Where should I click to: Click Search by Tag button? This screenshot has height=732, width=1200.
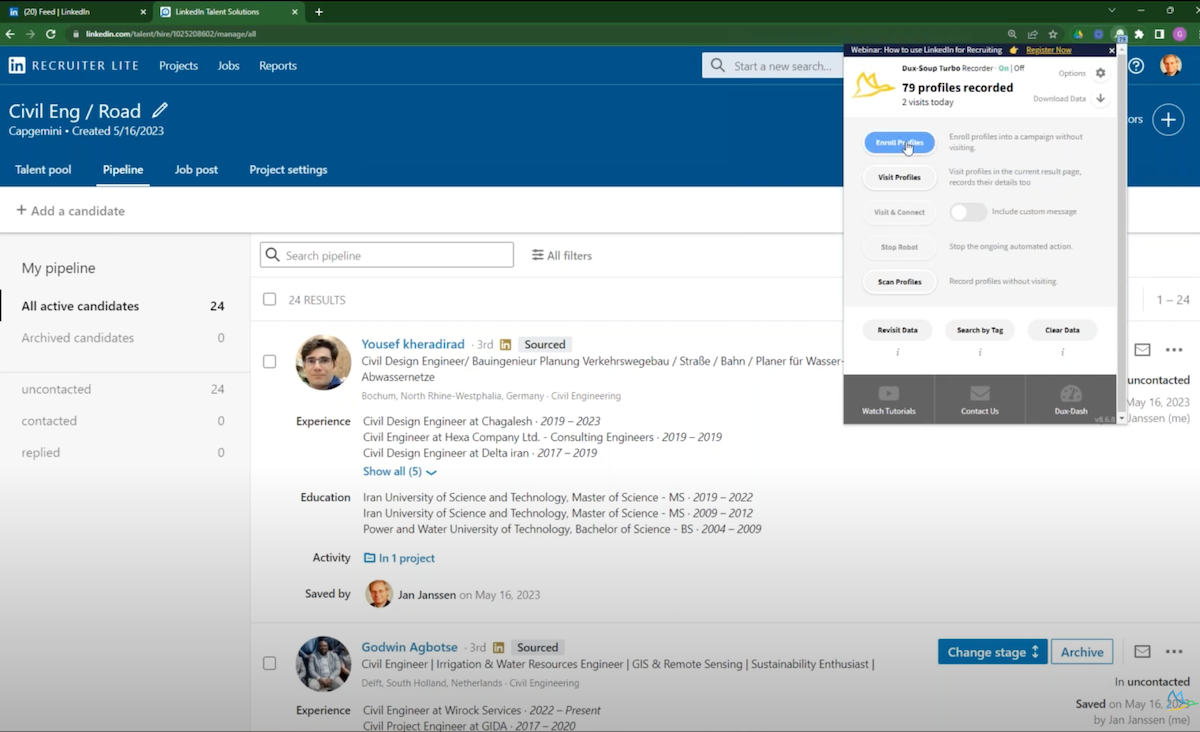[x=980, y=330]
